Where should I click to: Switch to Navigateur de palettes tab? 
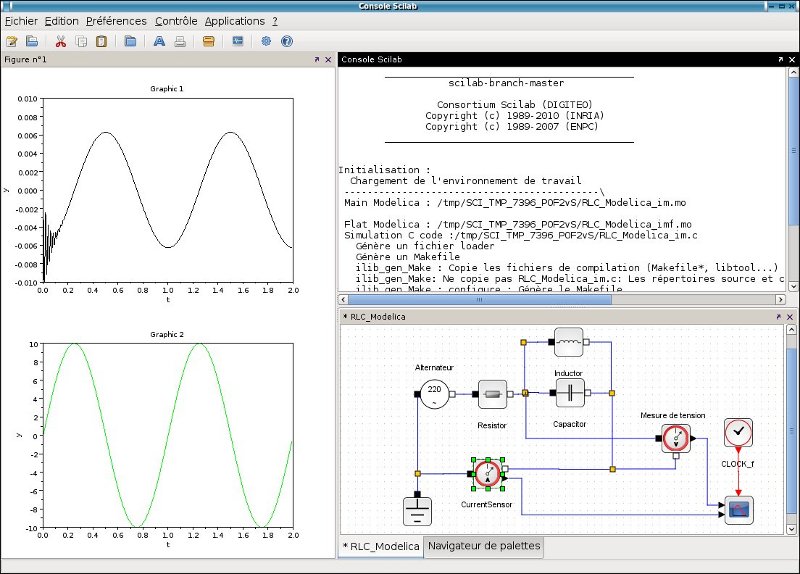point(485,546)
